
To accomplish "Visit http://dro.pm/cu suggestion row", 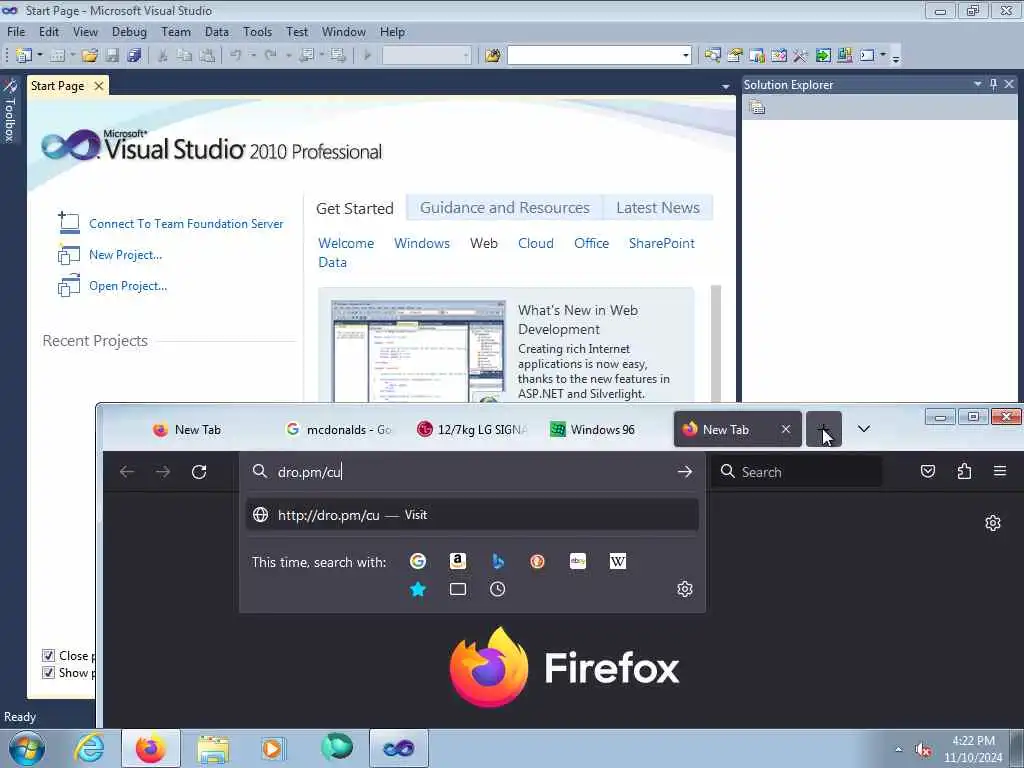I will pos(472,515).
